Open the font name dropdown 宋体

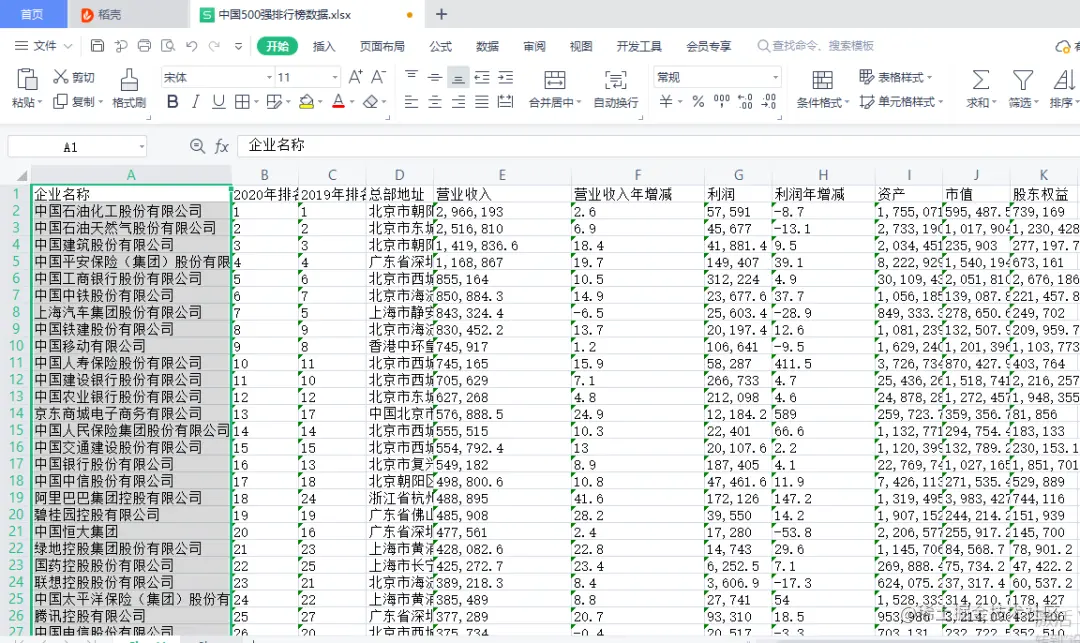(269, 77)
